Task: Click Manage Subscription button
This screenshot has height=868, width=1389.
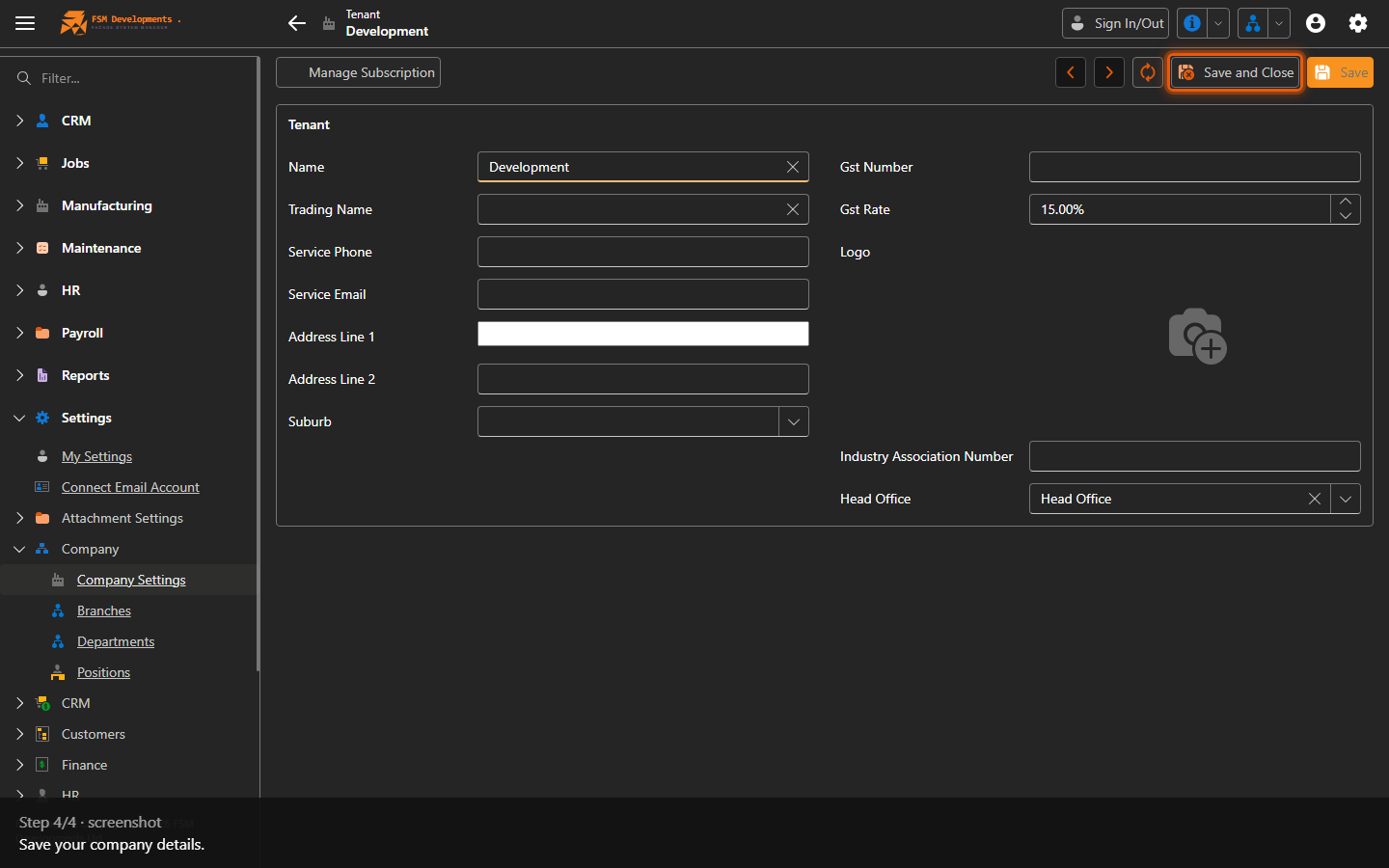Action: [358, 72]
